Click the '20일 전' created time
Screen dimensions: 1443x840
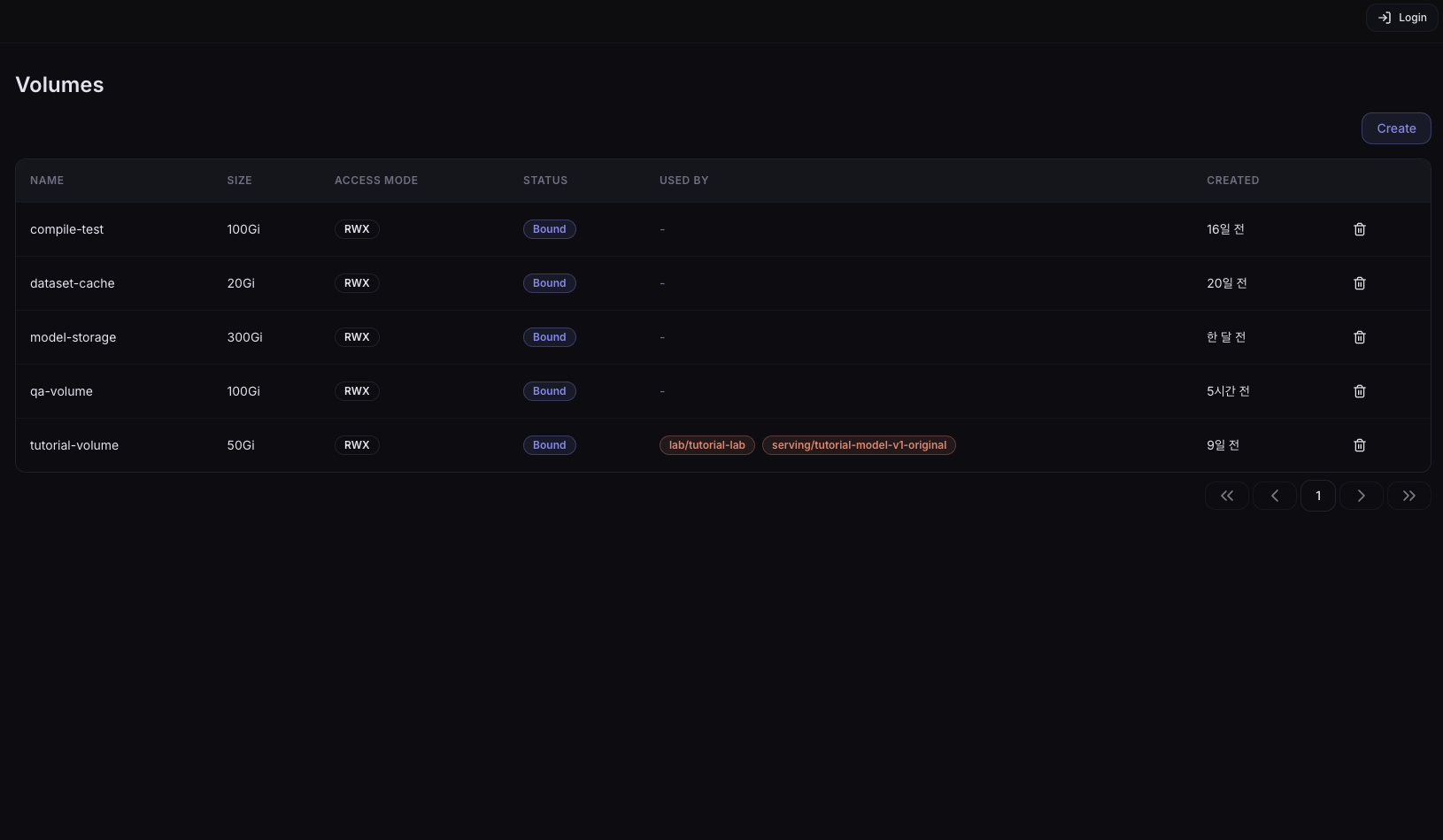(x=1227, y=283)
